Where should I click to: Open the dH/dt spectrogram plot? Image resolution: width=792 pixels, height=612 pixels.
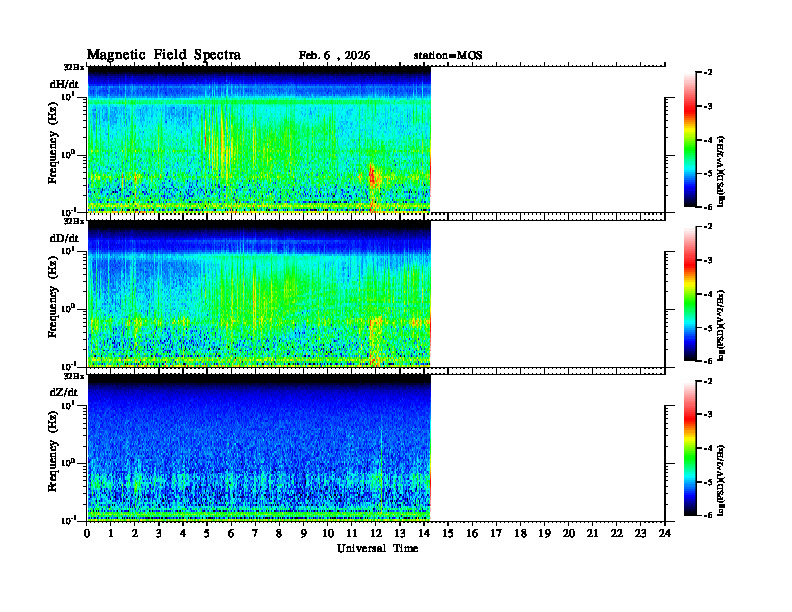tap(259, 139)
